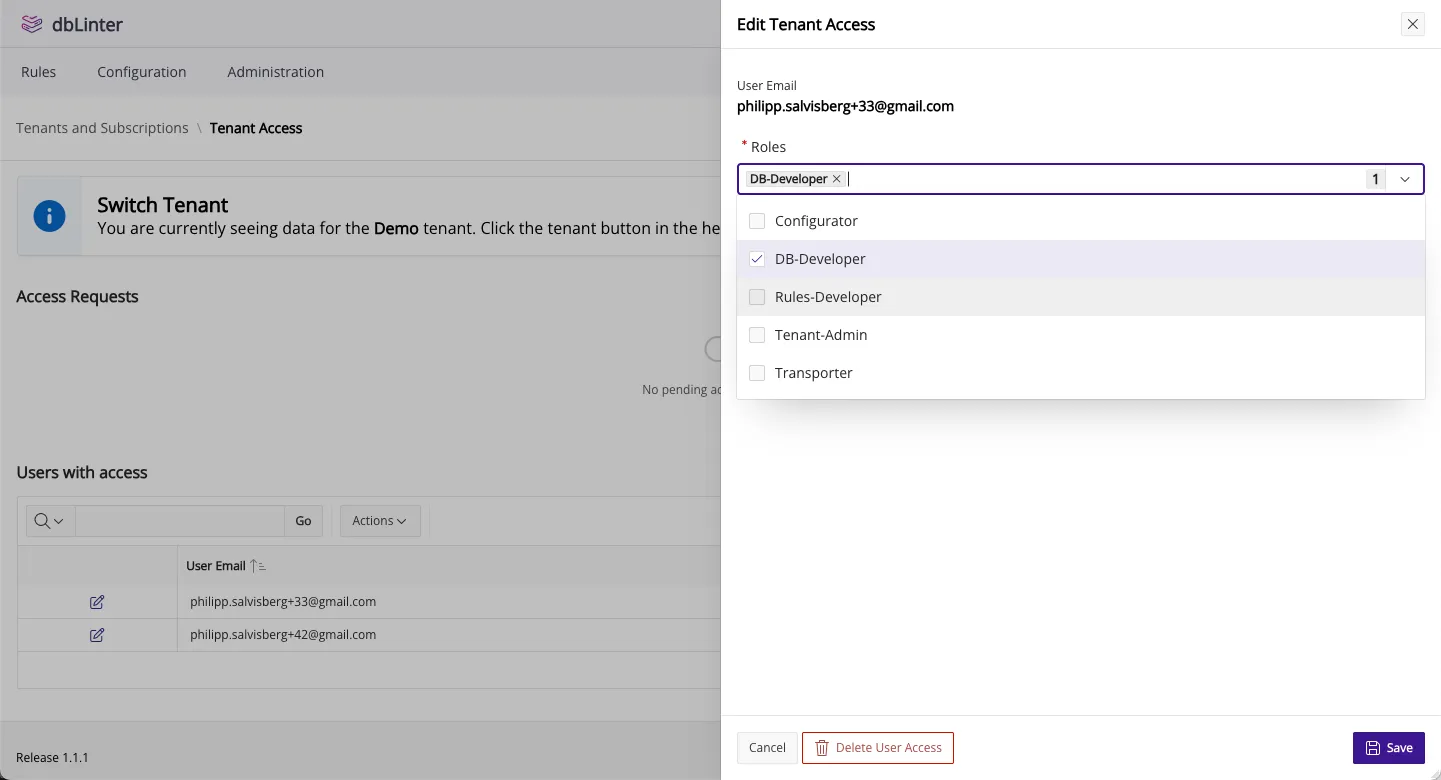Check the Configurator role checkbox
Image resolution: width=1441 pixels, height=780 pixels.
(x=757, y=220)
